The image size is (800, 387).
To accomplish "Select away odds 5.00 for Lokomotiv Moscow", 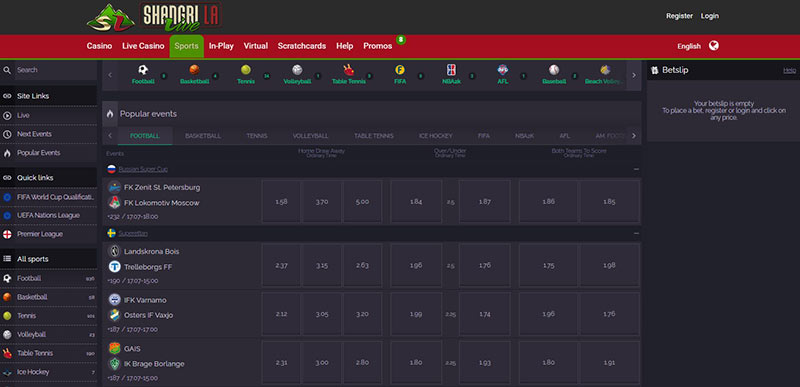I will pyautogui.click(x=362, y=201).
